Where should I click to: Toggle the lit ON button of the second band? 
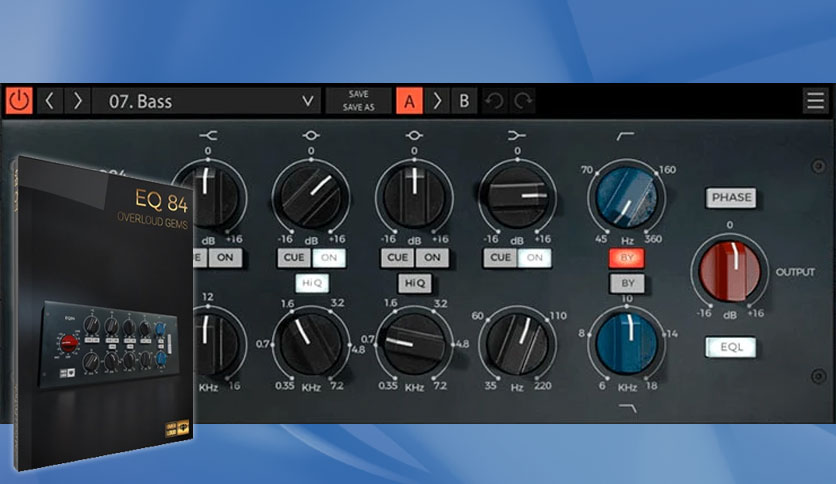(329, 257)
